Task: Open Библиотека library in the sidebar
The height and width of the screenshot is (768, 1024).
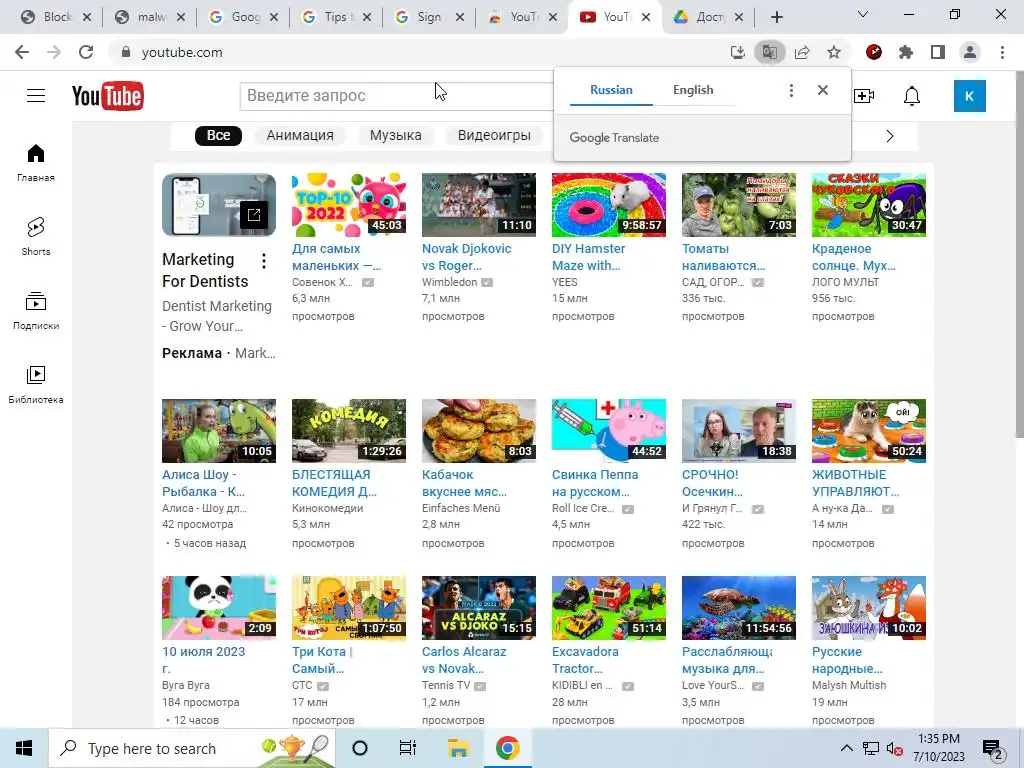Action: [x=36, y=385]
